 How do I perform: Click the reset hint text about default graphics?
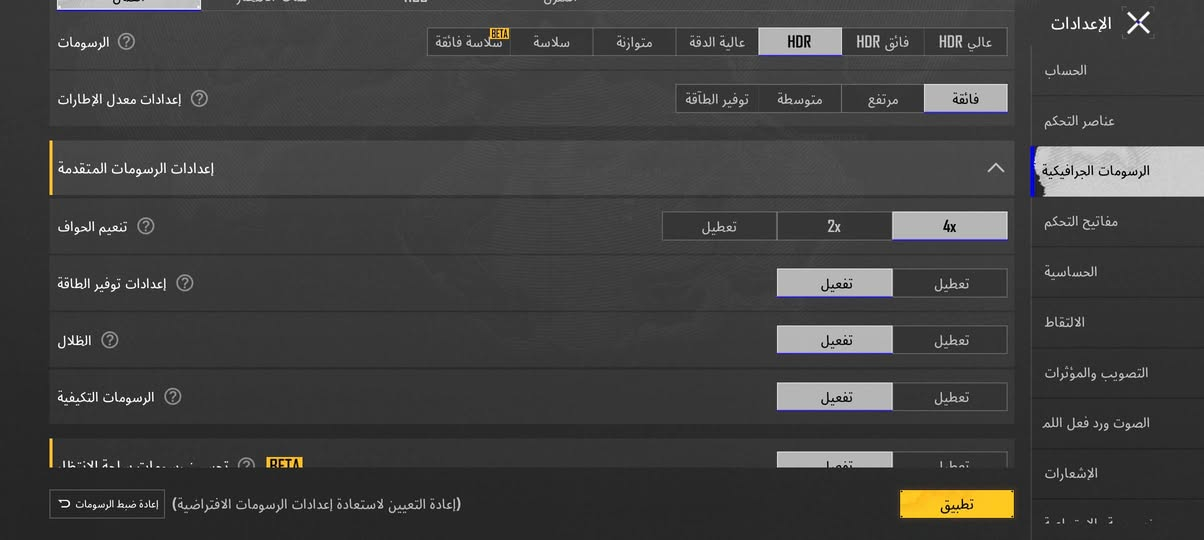point(317,504)
